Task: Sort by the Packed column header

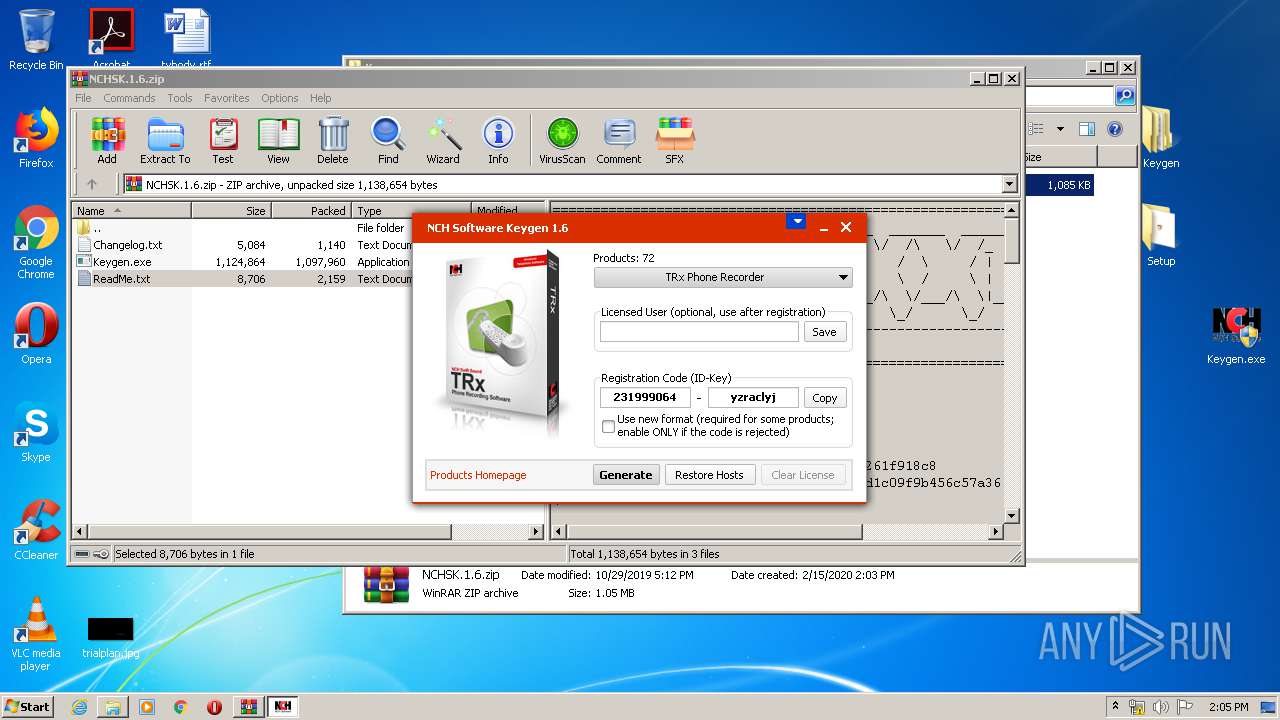Action: [x=311, y=211]
